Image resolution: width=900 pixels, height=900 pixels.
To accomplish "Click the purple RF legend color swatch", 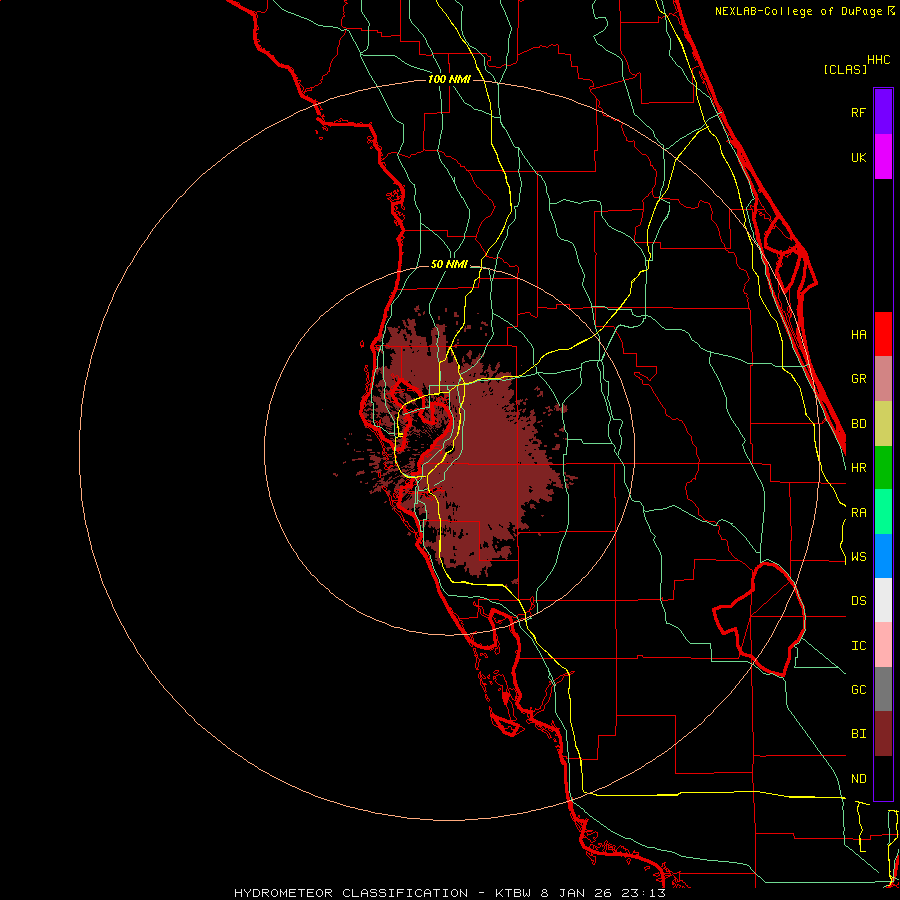I will click(883, 112).
